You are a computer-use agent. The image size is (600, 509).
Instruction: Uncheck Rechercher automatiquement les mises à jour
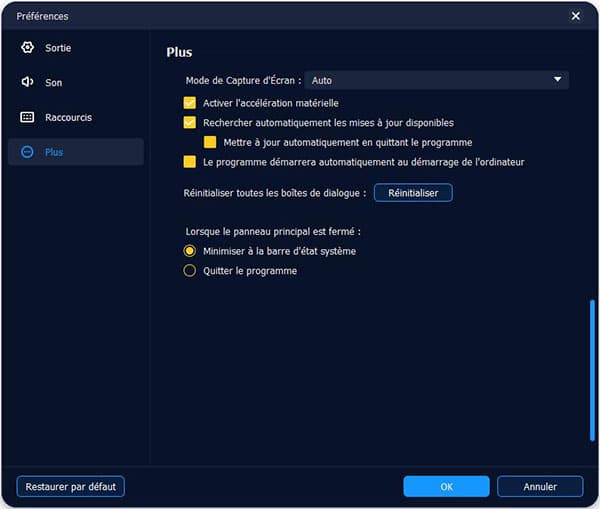pos(190,123)
